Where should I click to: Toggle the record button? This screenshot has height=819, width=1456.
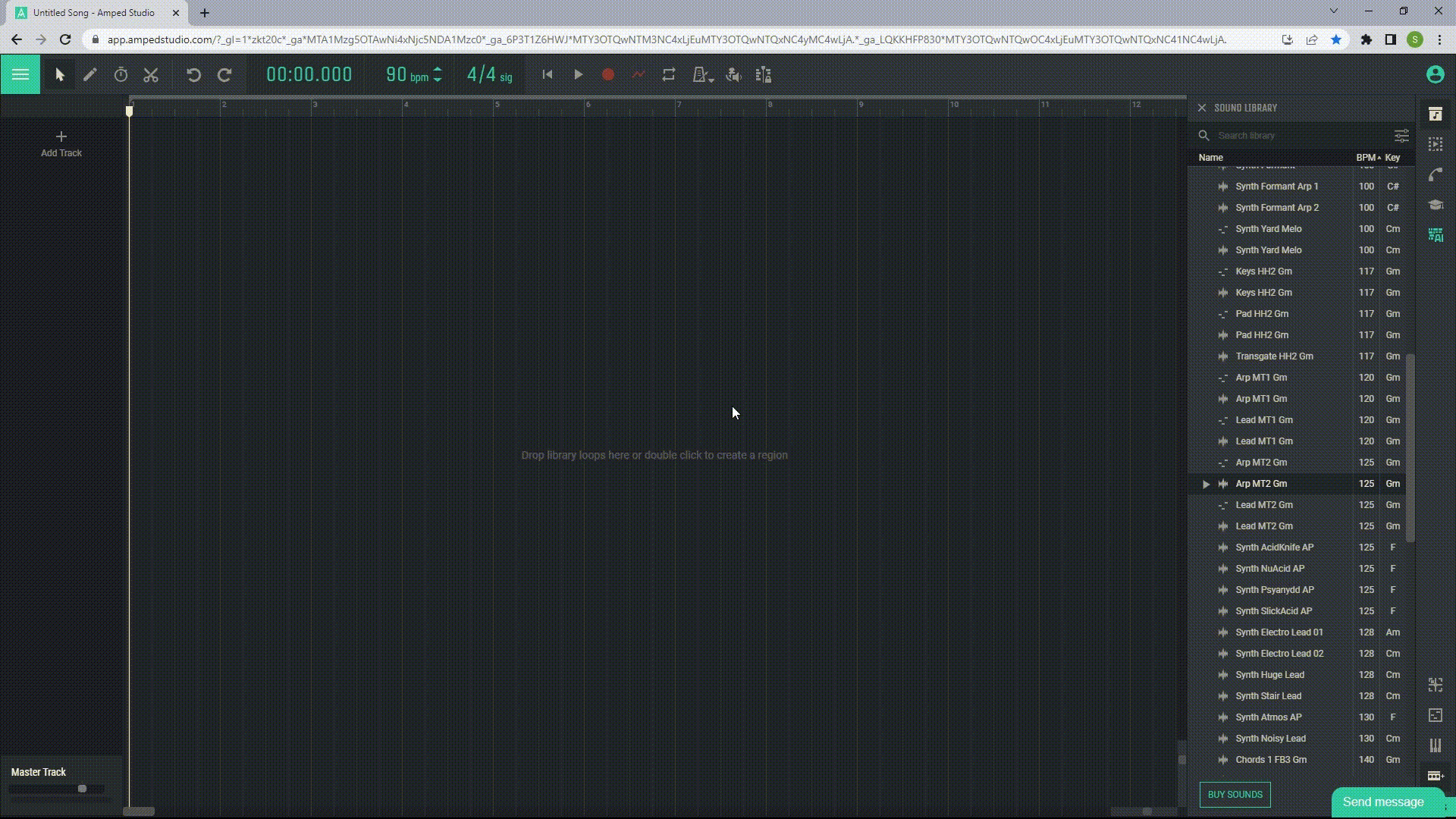click(607, 75)
